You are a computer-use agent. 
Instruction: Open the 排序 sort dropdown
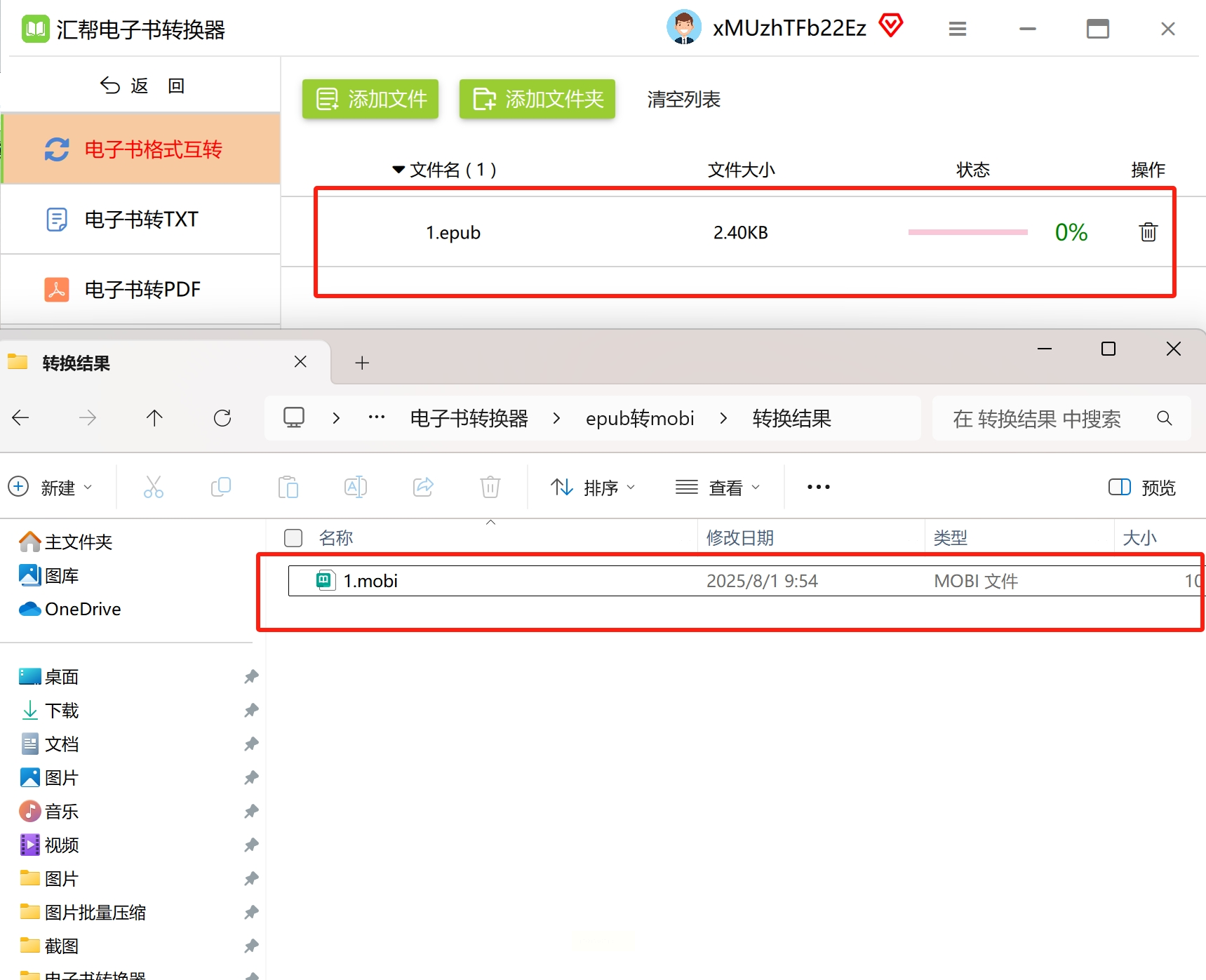pos(593,487)
